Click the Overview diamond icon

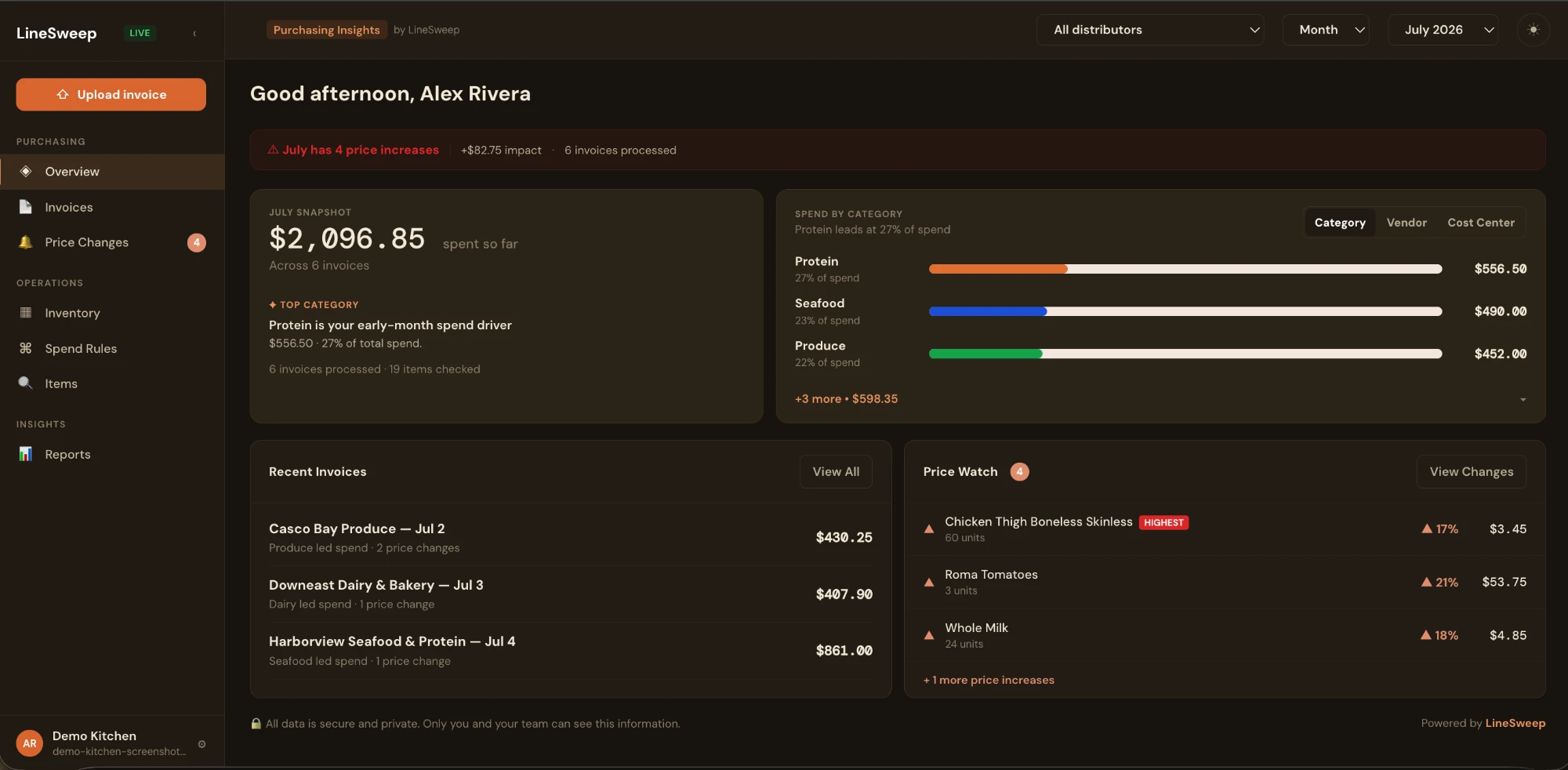pos(26,171)
